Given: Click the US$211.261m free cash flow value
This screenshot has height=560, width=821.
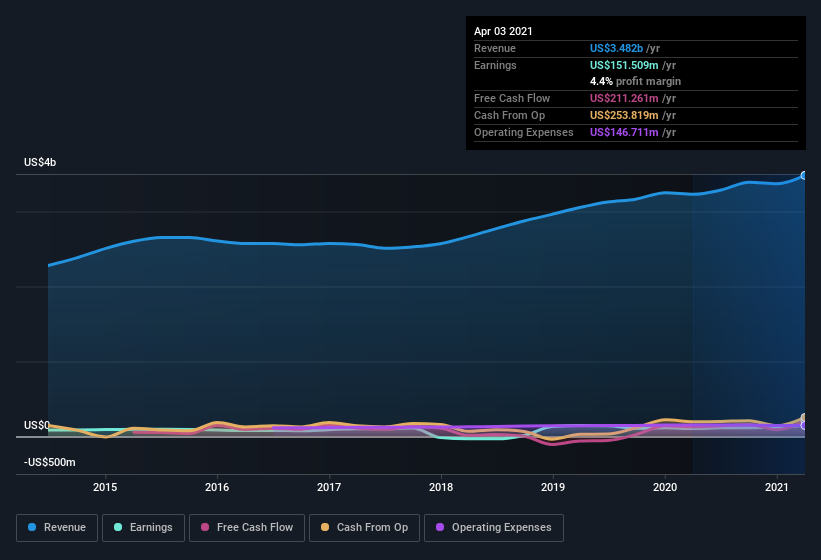Looking at the screenshot, I should coord(624,98).
